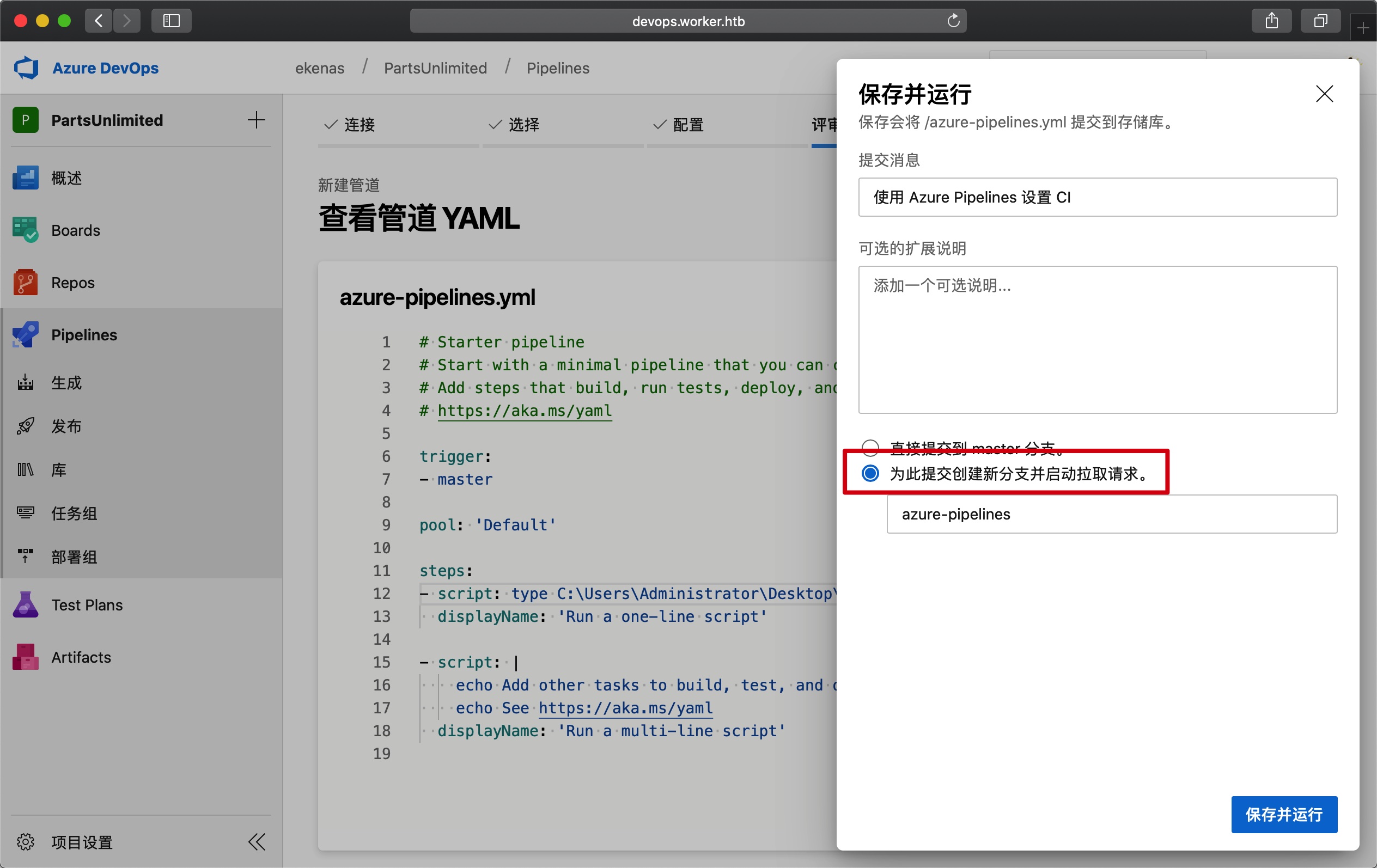Image resolution: width=1377 pixels, height=868 pixels.
Task: Collapse the left navigation with double chevron
Action: (257, 842)
